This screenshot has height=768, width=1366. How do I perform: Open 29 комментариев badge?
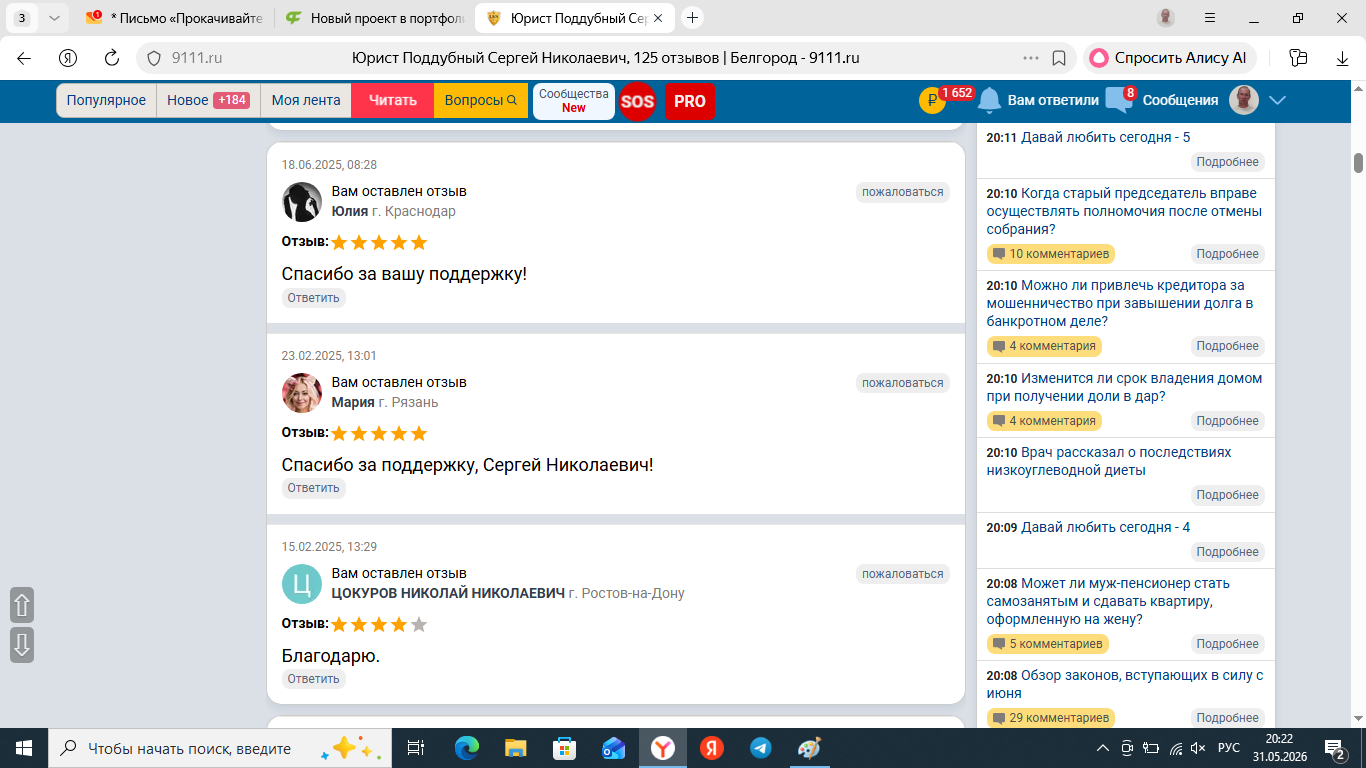point(1051,718)
